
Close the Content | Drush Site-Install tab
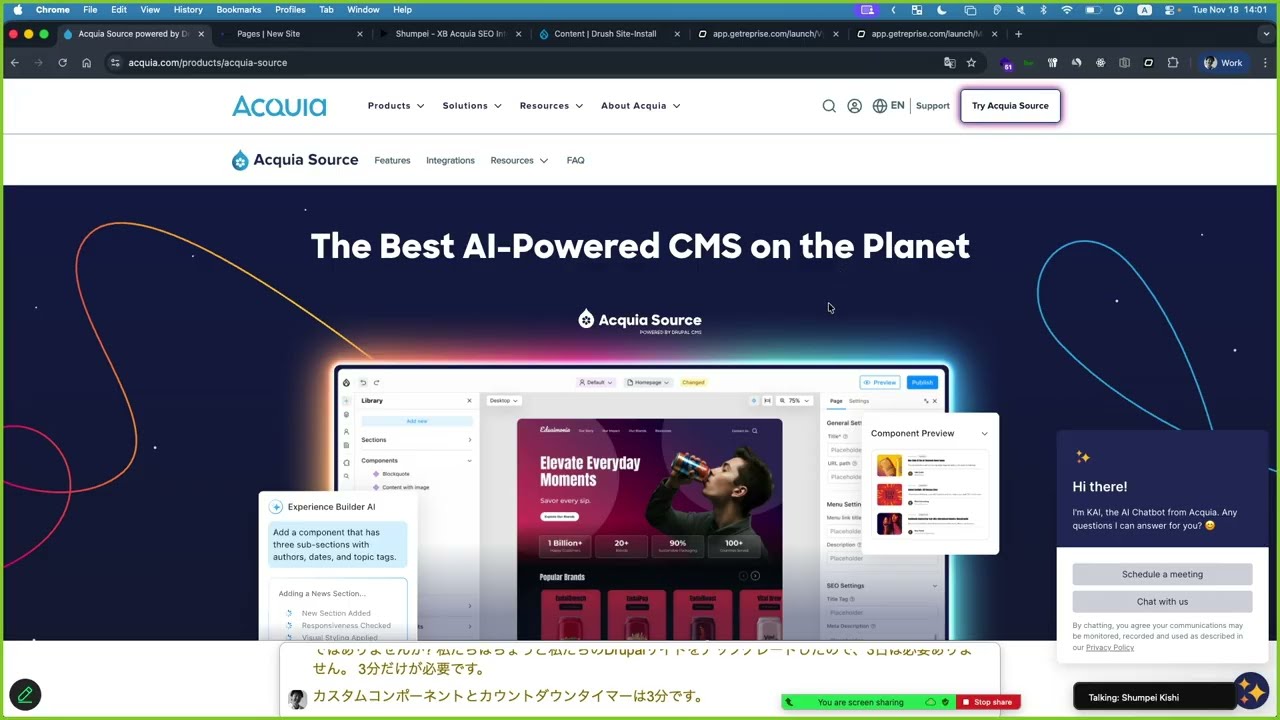click(x=677, y=33)
